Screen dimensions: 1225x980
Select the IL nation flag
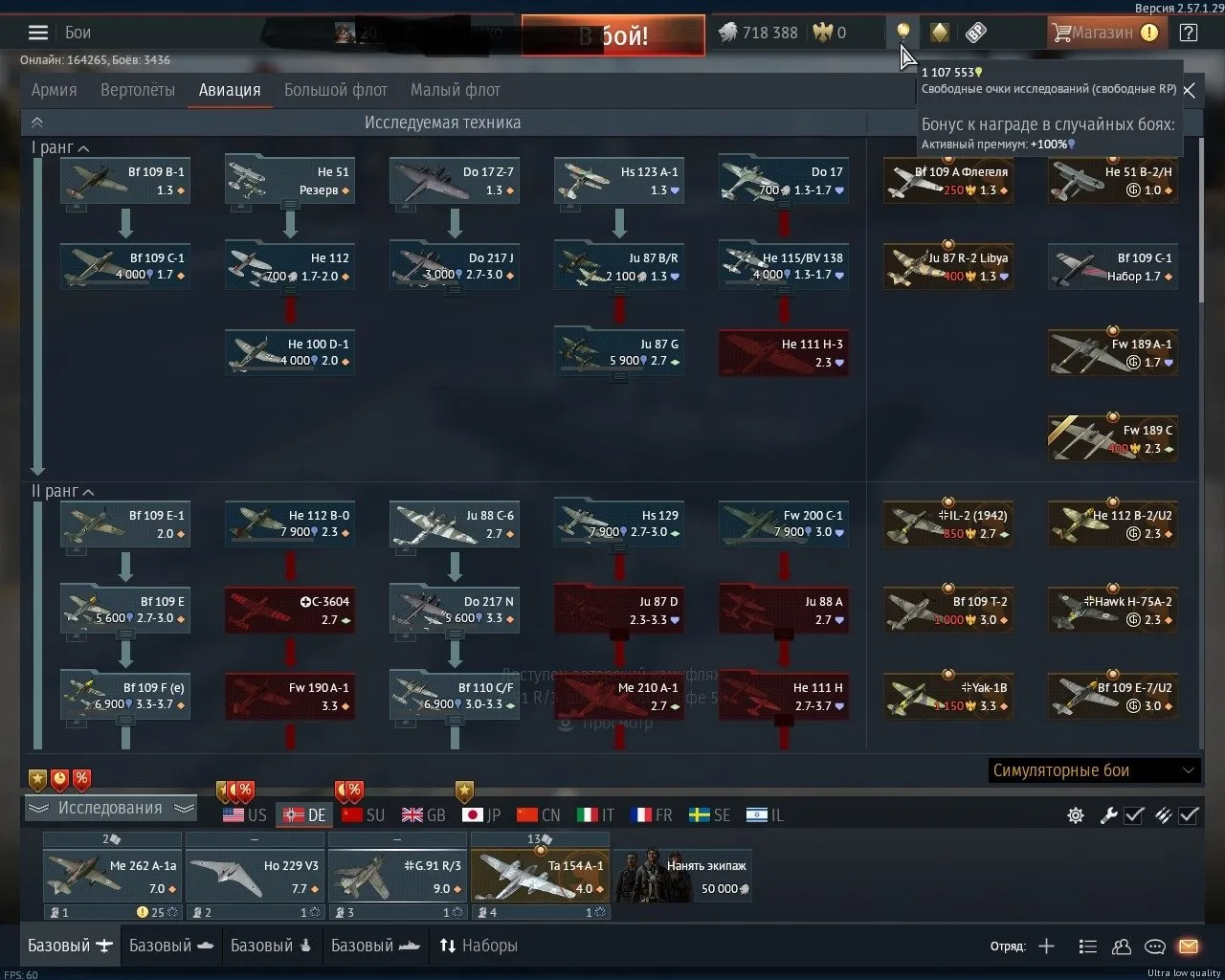765,815
